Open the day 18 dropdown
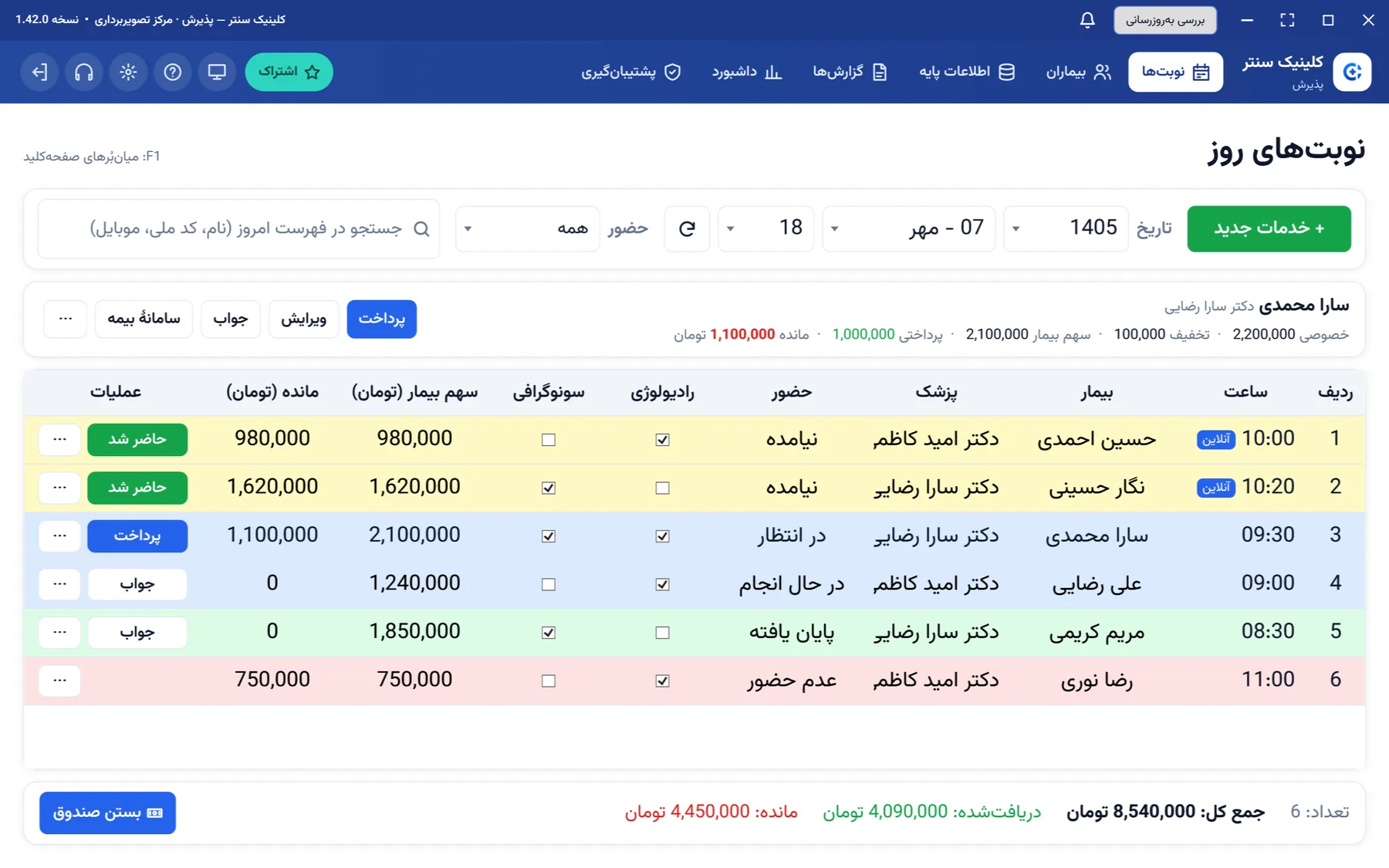 (x=765, y=228)
